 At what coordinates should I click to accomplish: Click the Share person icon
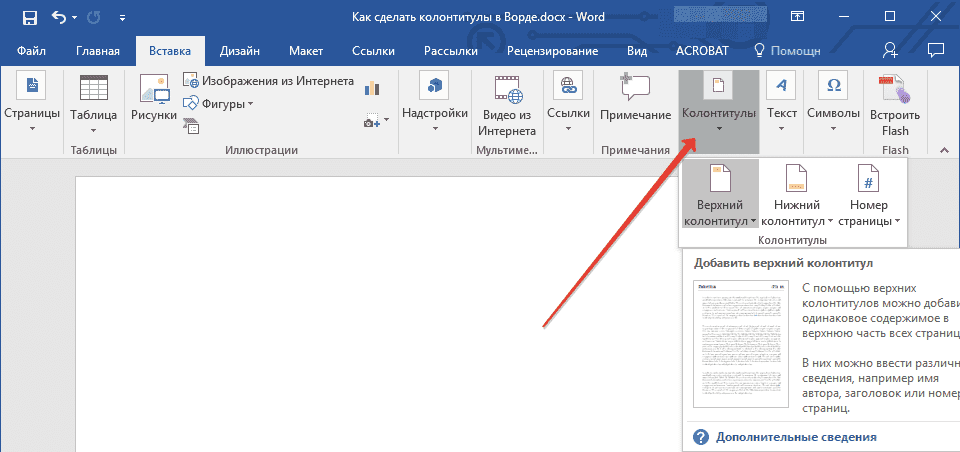(x=890, y=50)
